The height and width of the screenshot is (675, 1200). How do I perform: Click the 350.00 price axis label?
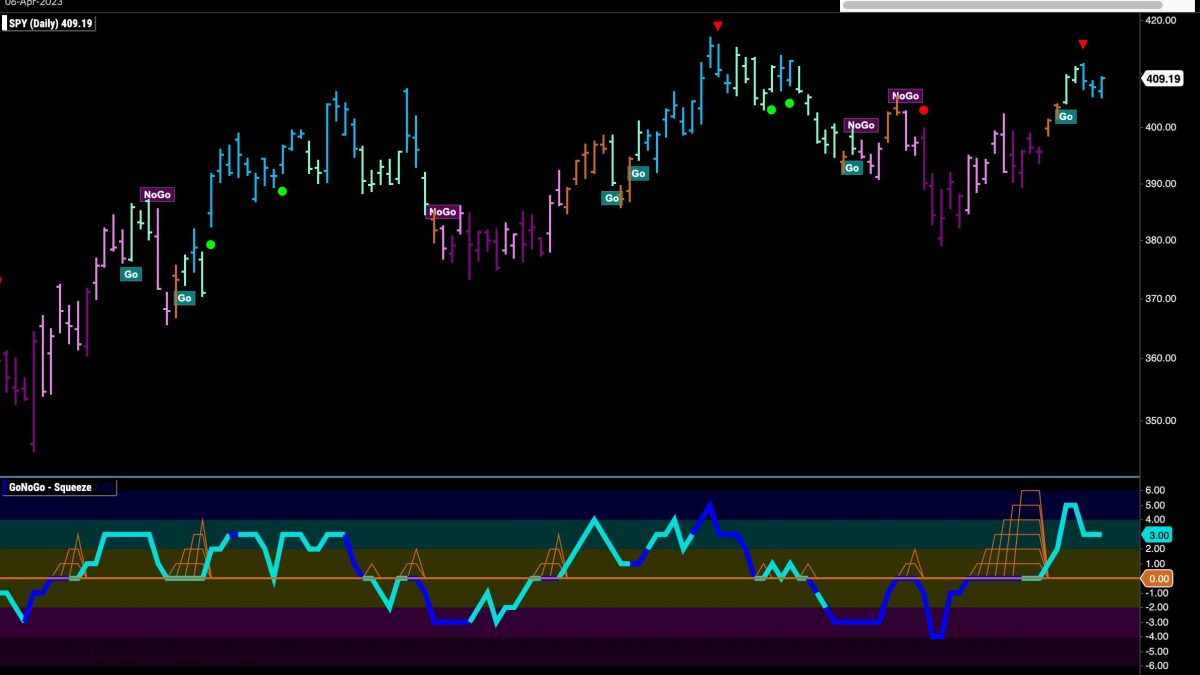pos(1162,421)
